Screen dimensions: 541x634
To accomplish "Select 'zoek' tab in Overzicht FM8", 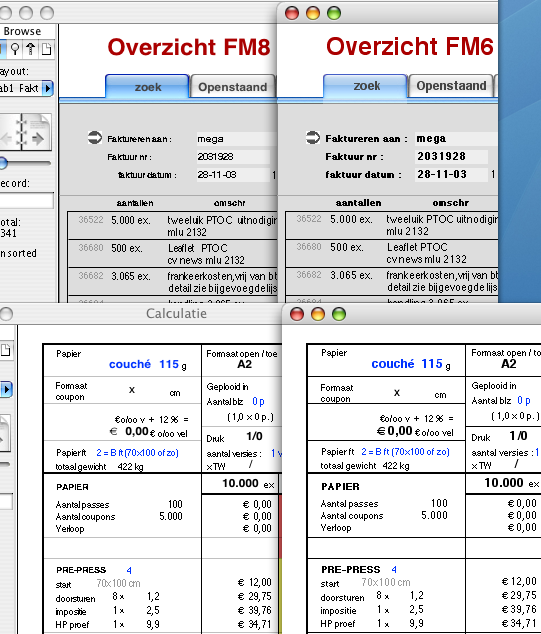I will (148, 86).
